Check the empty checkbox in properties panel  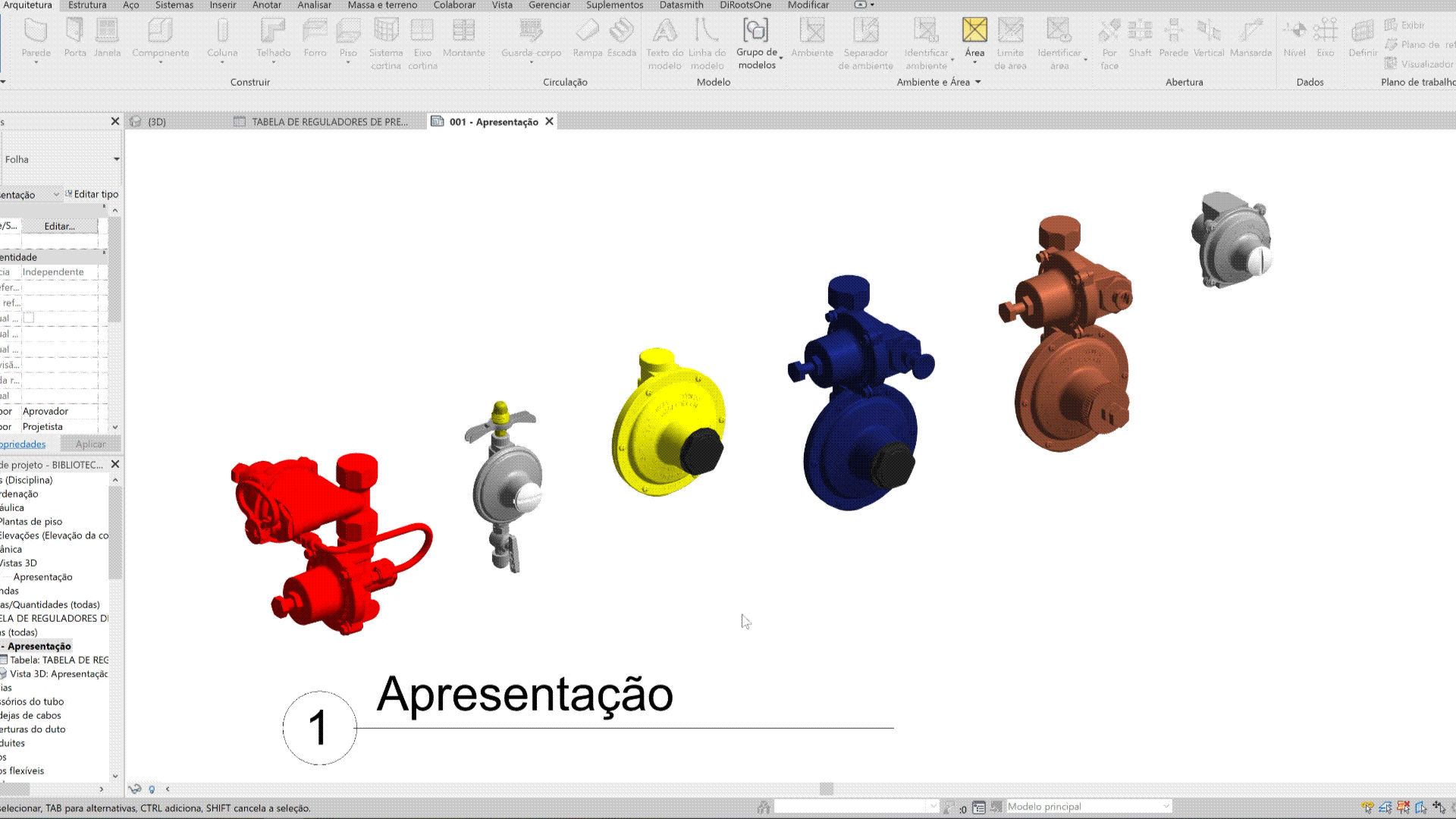(x=29, y=318)
